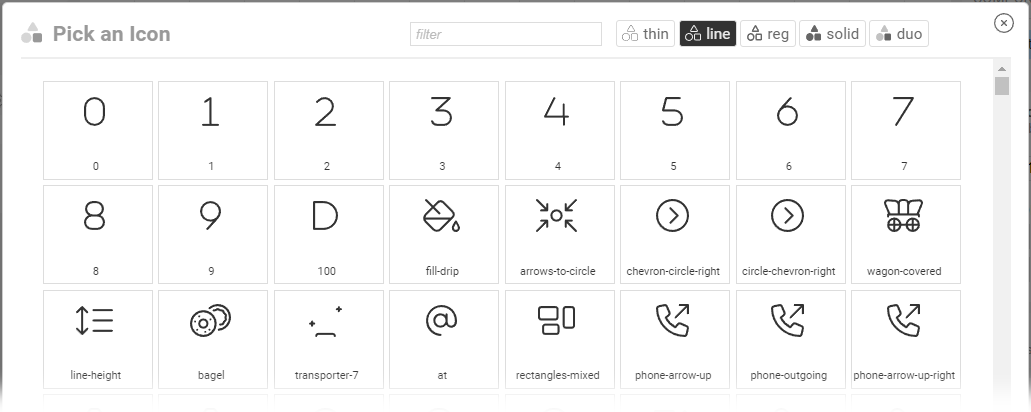Choose the chevron-circle-right icon
Screen dimensions: 1031x412
pos(675,235)
